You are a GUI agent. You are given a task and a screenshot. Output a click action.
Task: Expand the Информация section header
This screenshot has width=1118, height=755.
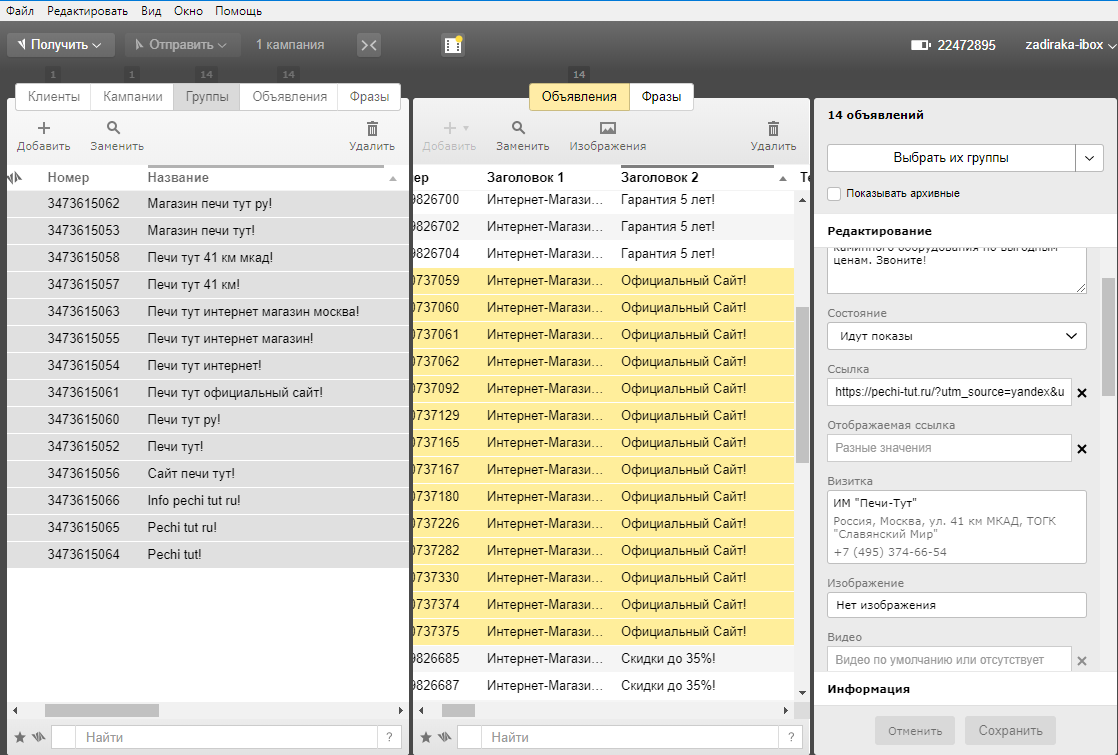pyautogui.click(x=965, y=689)
